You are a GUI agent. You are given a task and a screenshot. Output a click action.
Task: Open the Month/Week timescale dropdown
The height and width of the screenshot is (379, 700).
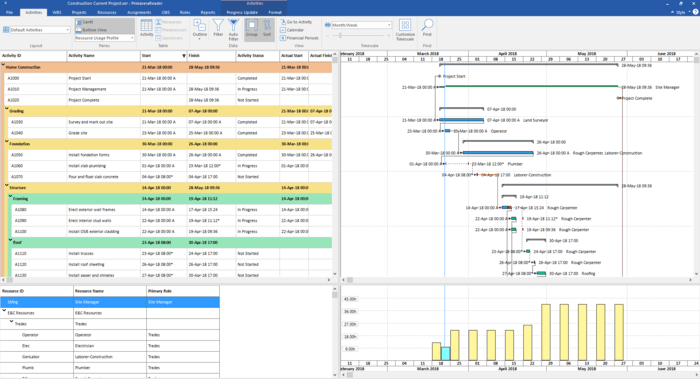pos(361,25)
